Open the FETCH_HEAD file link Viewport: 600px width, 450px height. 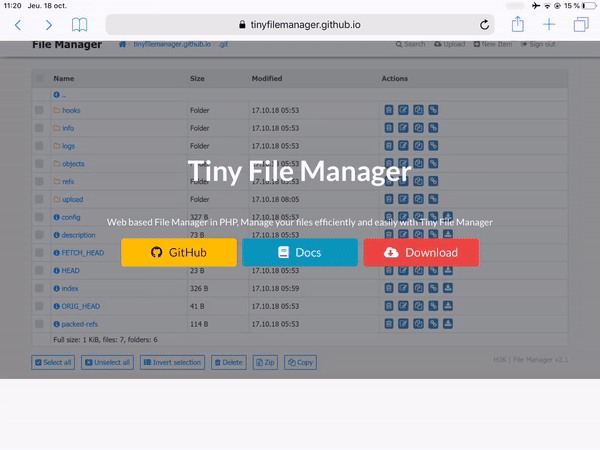[83, 253]
